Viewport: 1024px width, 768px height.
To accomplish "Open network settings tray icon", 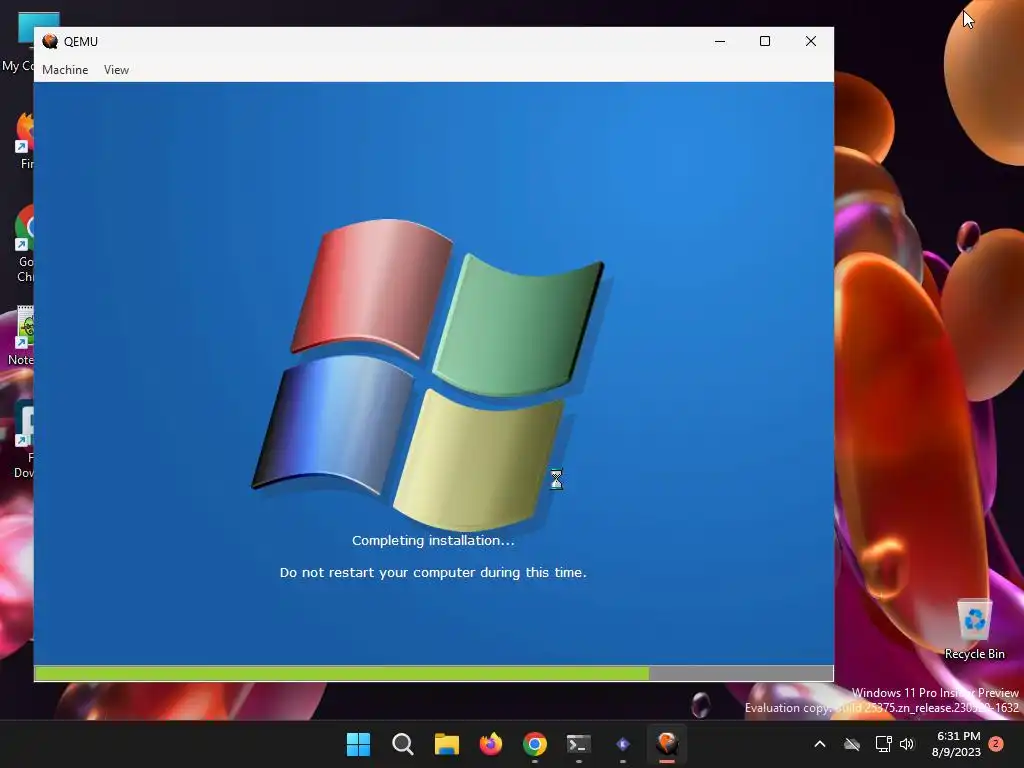I will (x=883, y=744).
